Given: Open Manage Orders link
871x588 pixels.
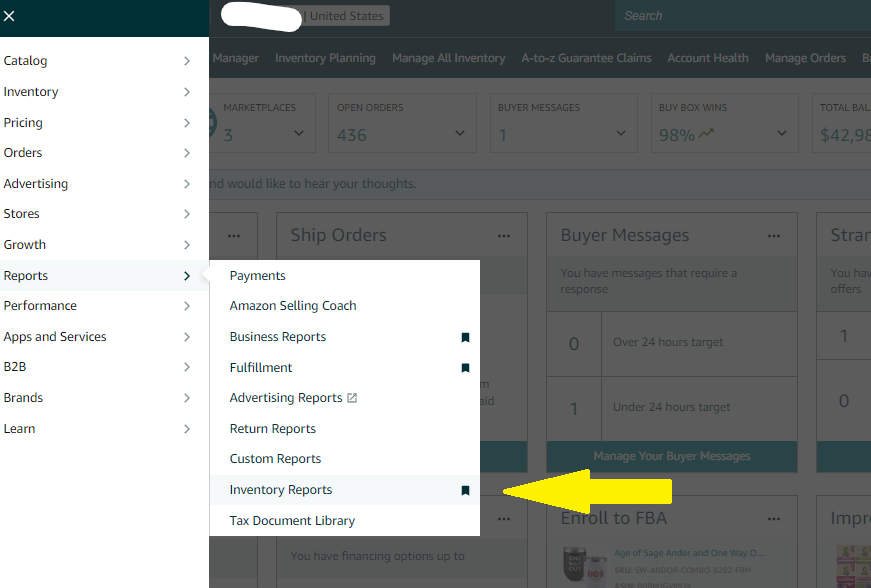Looking at the screenshot, I should click(805, 58).
